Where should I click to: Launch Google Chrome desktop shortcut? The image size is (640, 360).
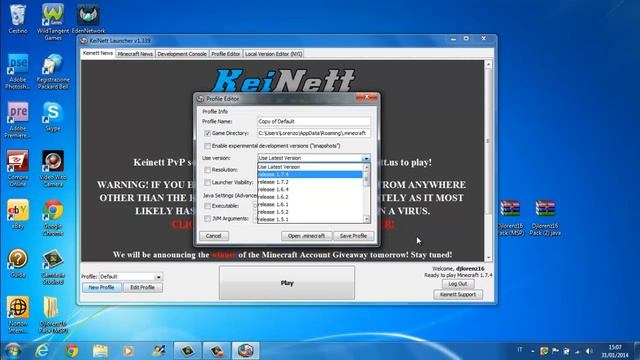click(53, 217)
